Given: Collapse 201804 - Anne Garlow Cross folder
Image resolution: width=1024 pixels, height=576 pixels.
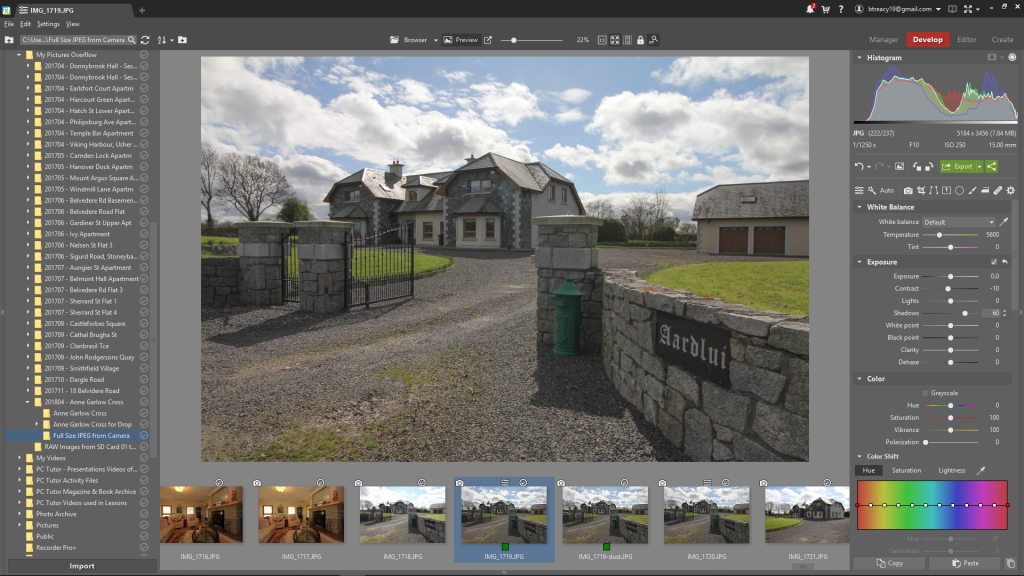Looking at the screenshot, I should [x=27, y=402].
